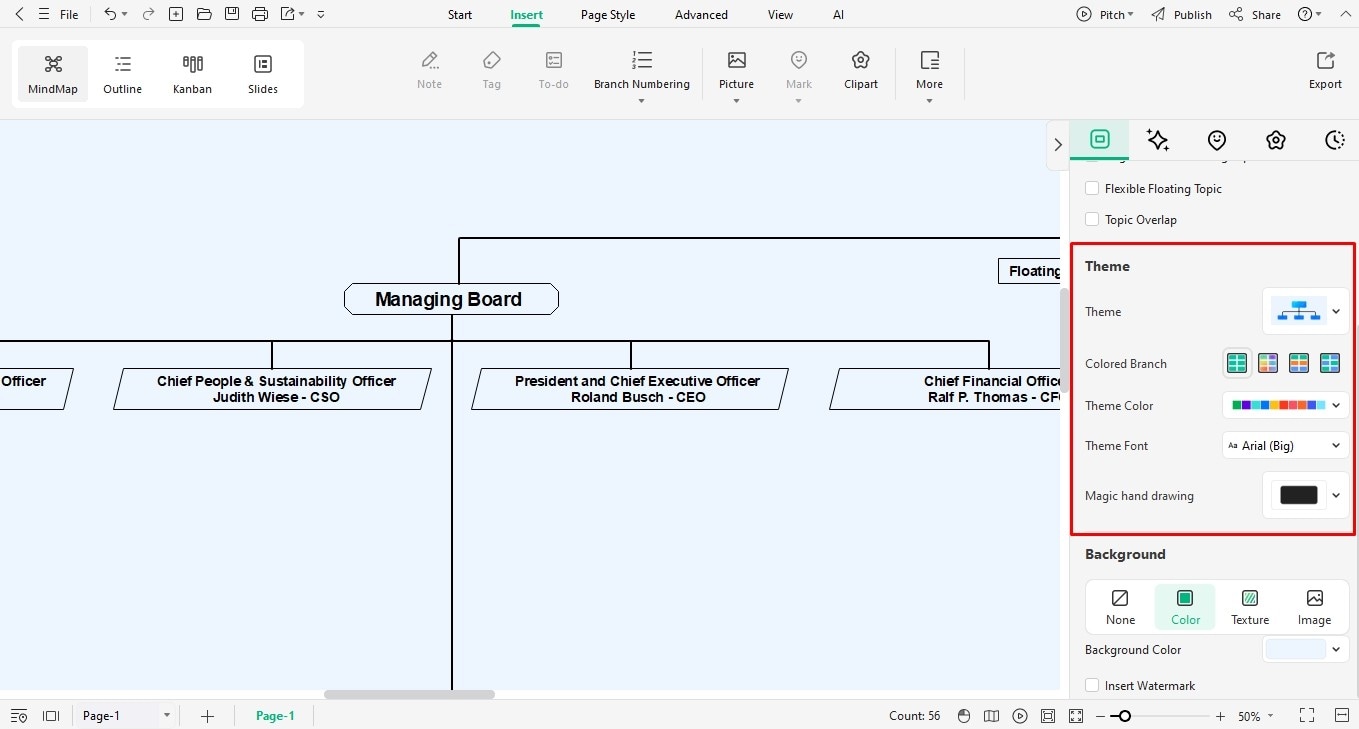Click the fullscreen icon in status bar

pyautogui.click(x=1076, y=716)
